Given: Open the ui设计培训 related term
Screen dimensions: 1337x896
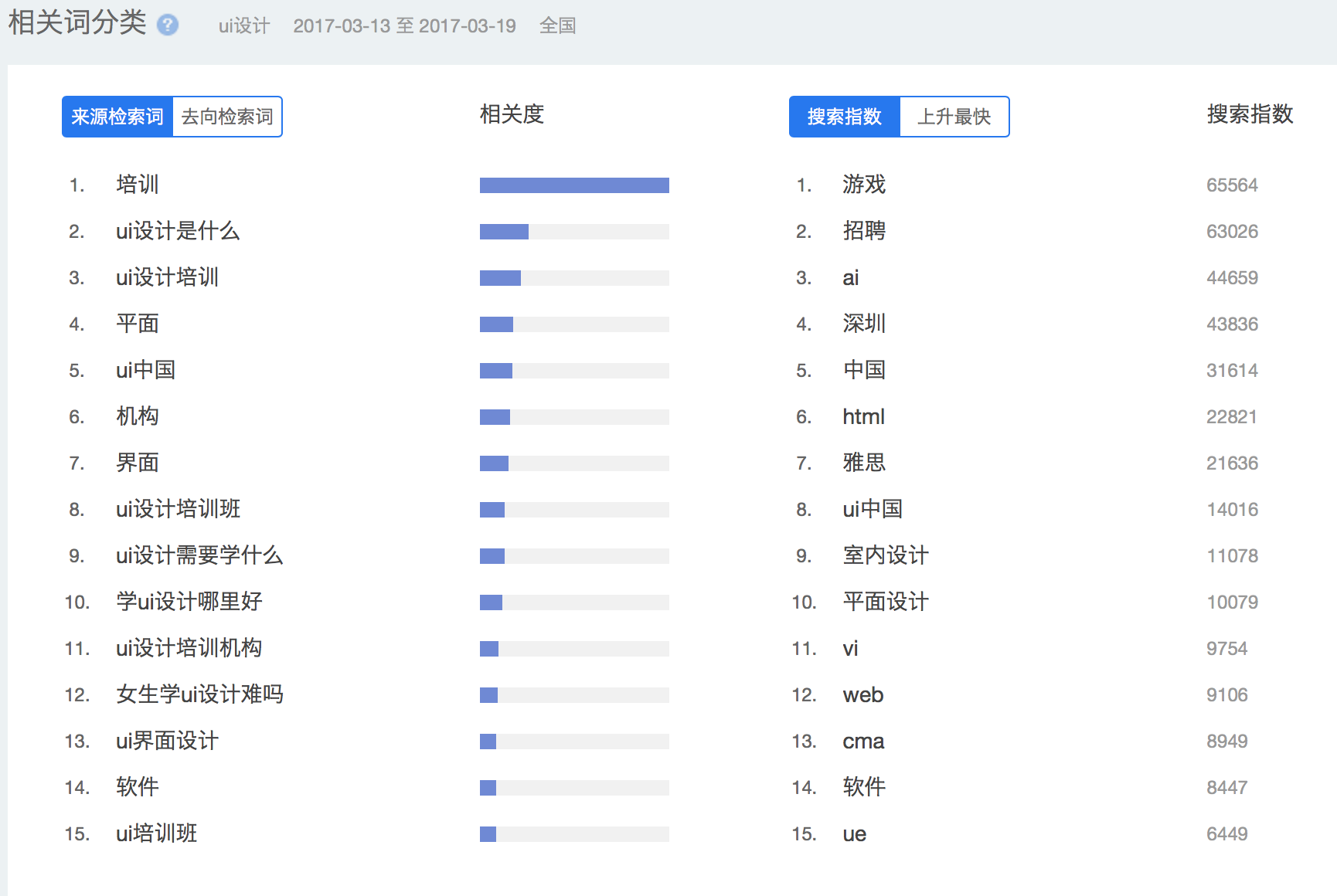Looking at the screenshot, I should (x=167, y=277).
